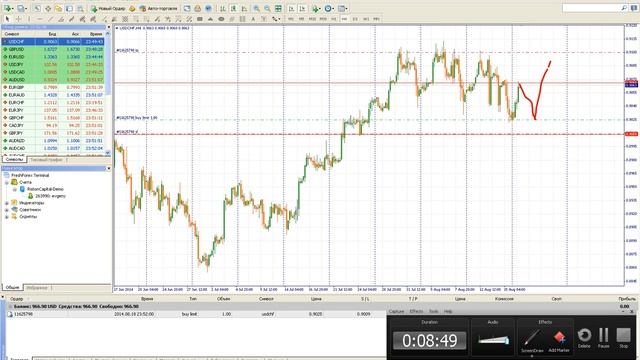Close the Navigator panel
This screenshot has width=640, height=360.
108,168
